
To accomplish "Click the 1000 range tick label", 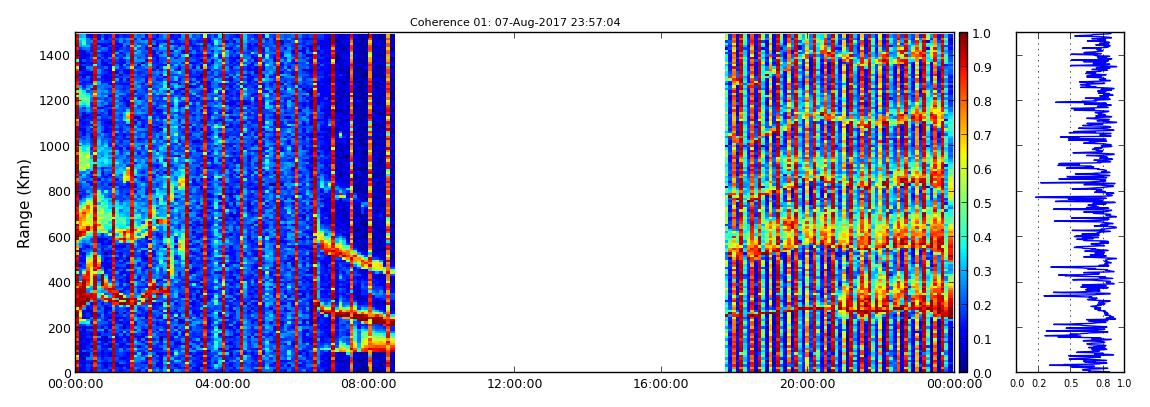I will (x=54, y=146).
